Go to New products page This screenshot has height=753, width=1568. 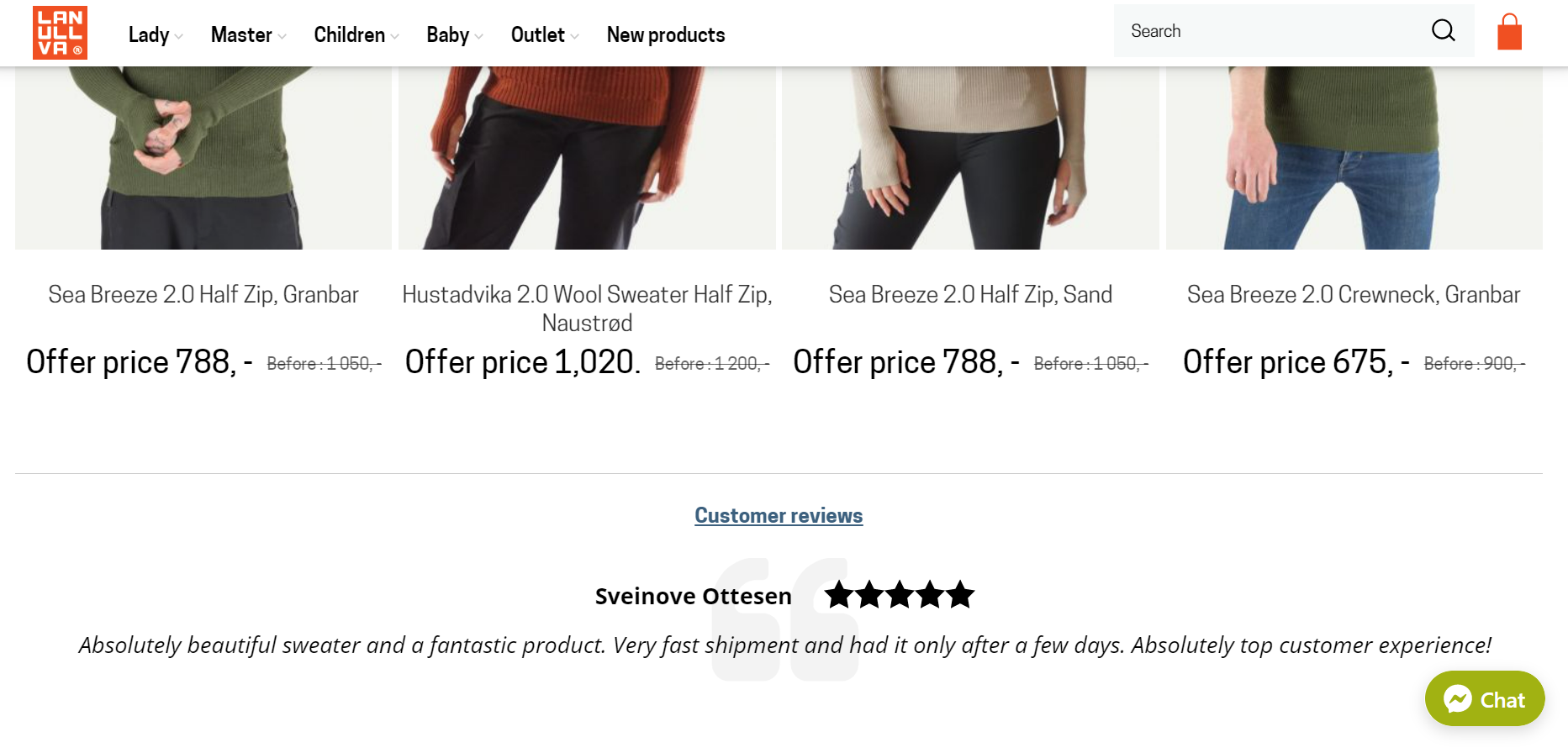[x=665, y=35]
